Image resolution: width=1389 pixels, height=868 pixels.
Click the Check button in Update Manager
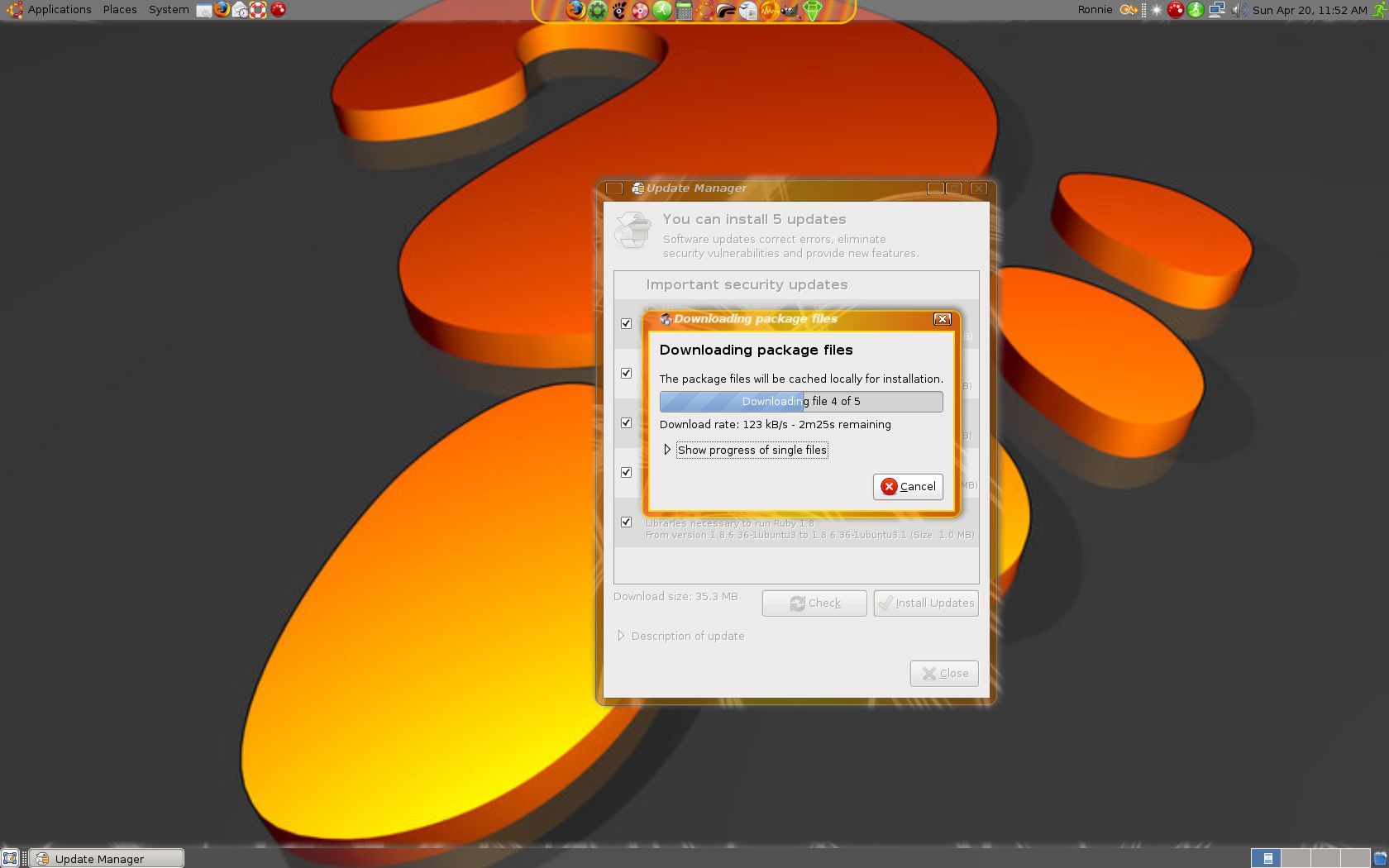pyautogui.click(x=814, y=603)
